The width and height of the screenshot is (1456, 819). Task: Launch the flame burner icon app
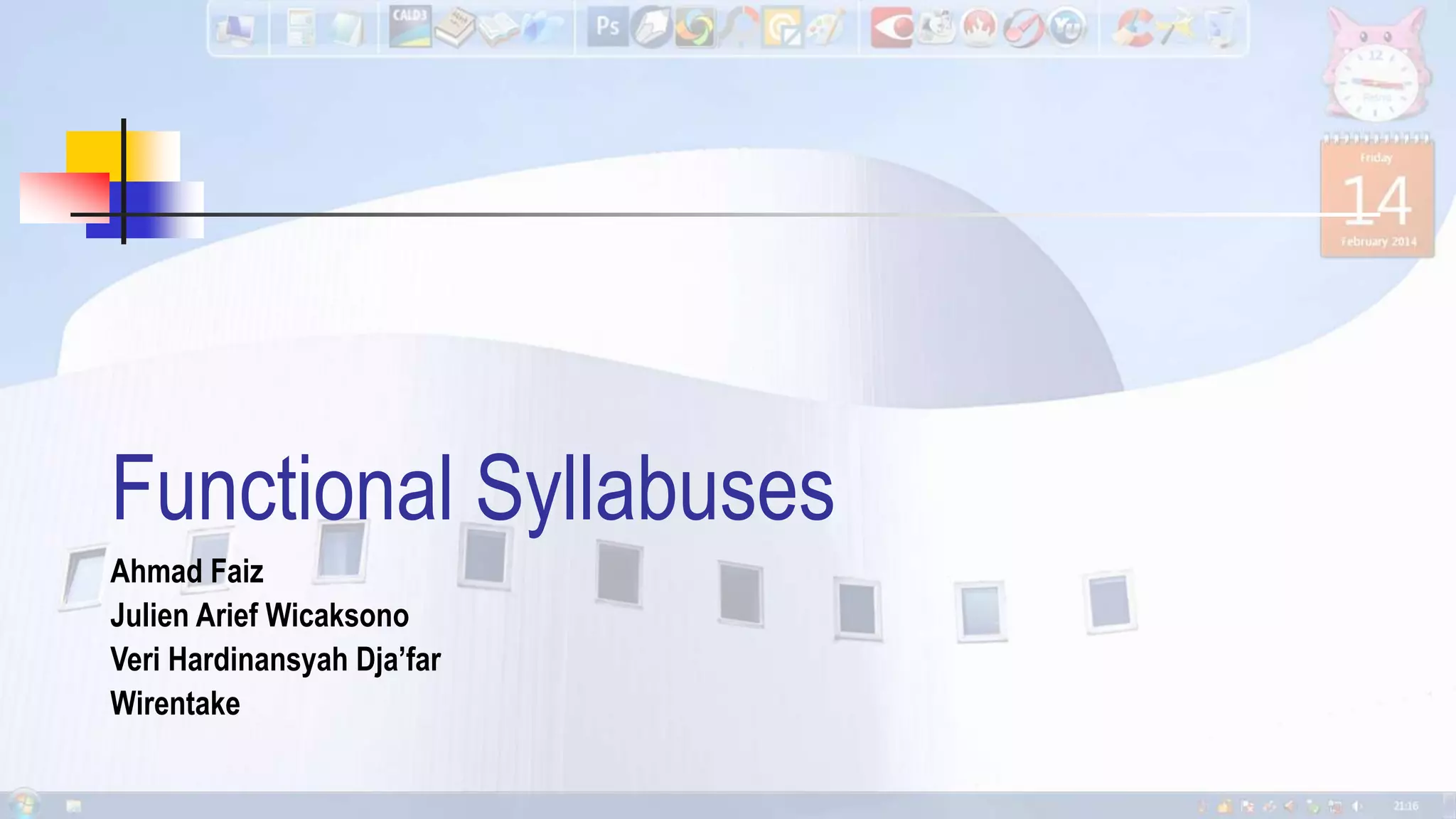point(979,28)
